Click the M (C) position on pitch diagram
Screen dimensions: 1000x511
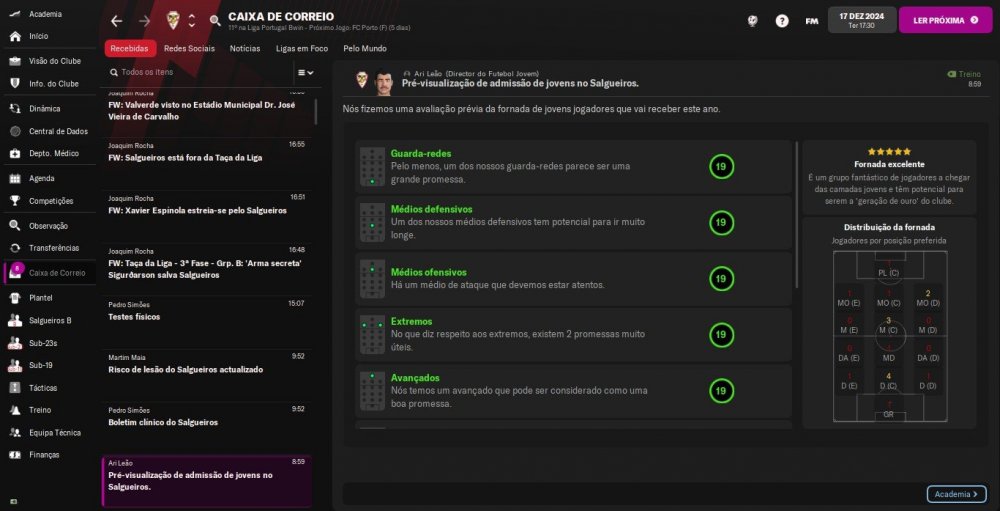pyautogui.click(x=888, y=325)
